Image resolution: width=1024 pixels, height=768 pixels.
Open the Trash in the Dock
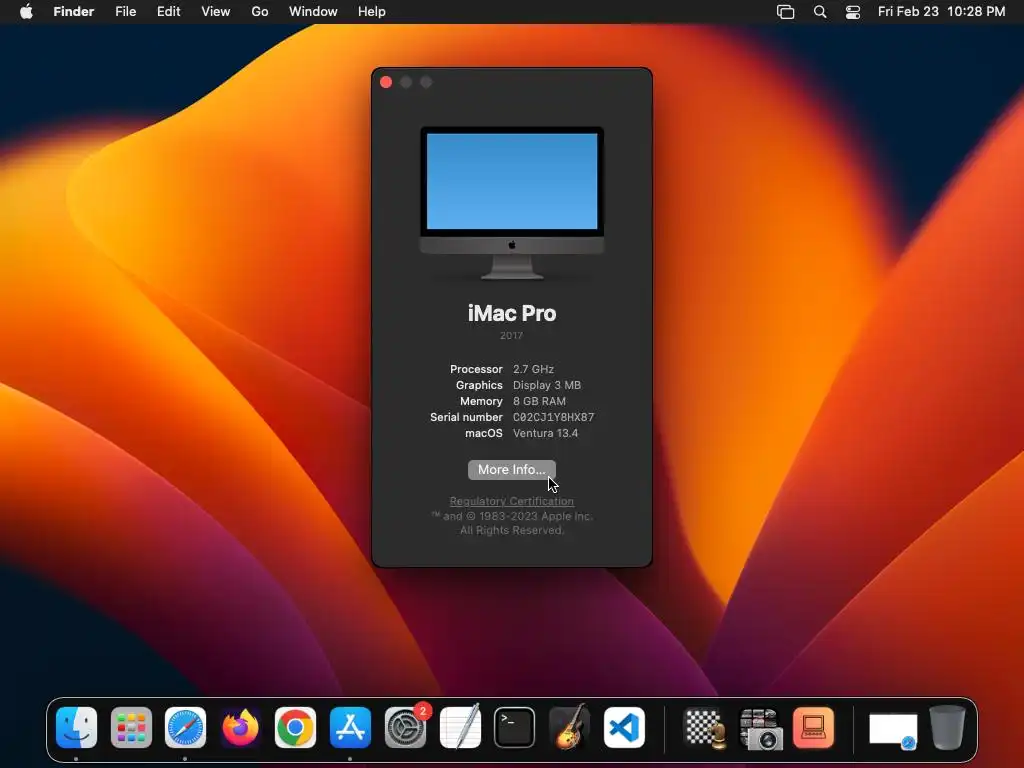(948, 728)
